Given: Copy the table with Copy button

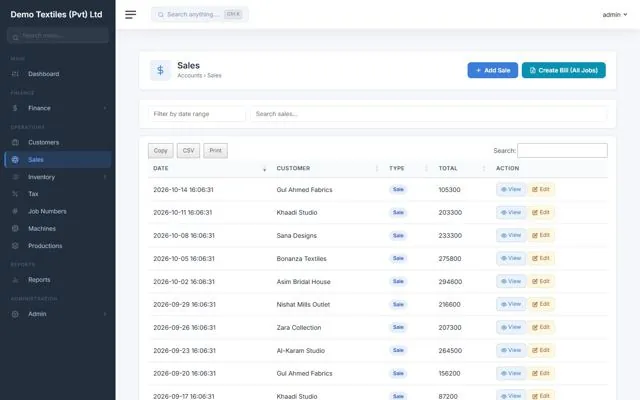Looking at the screenshot, I should pyautogui.click(x=160, y=151).
